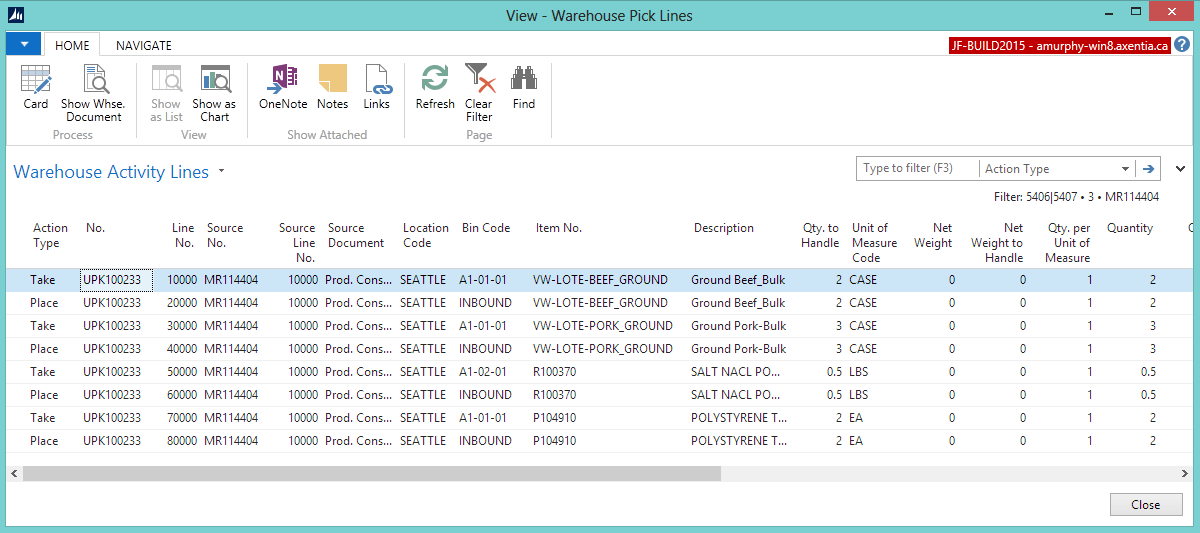The height and width of the screenshot is (533, 1200).
Task: Open the help question mark icon
Action: 1182,45
